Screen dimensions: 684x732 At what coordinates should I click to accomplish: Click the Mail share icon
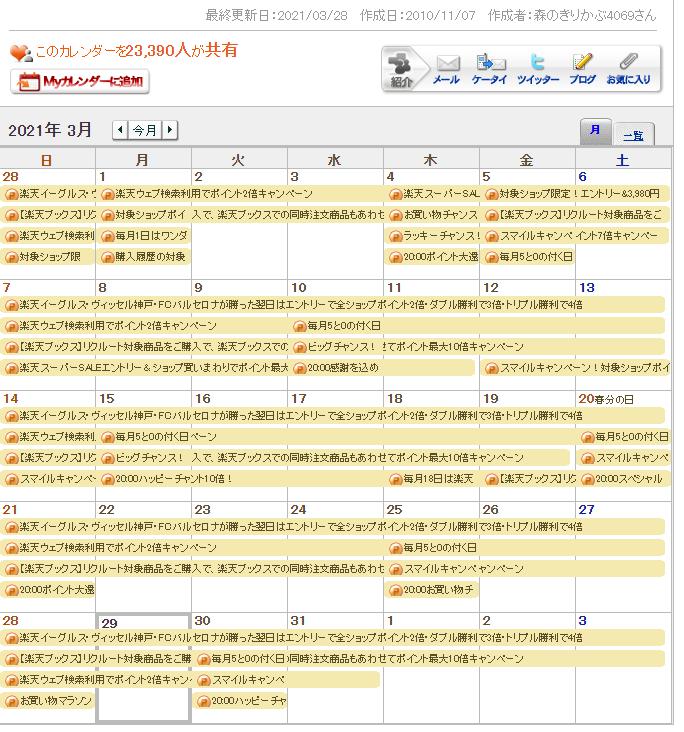pyautogui.click(x=447, y=70)
